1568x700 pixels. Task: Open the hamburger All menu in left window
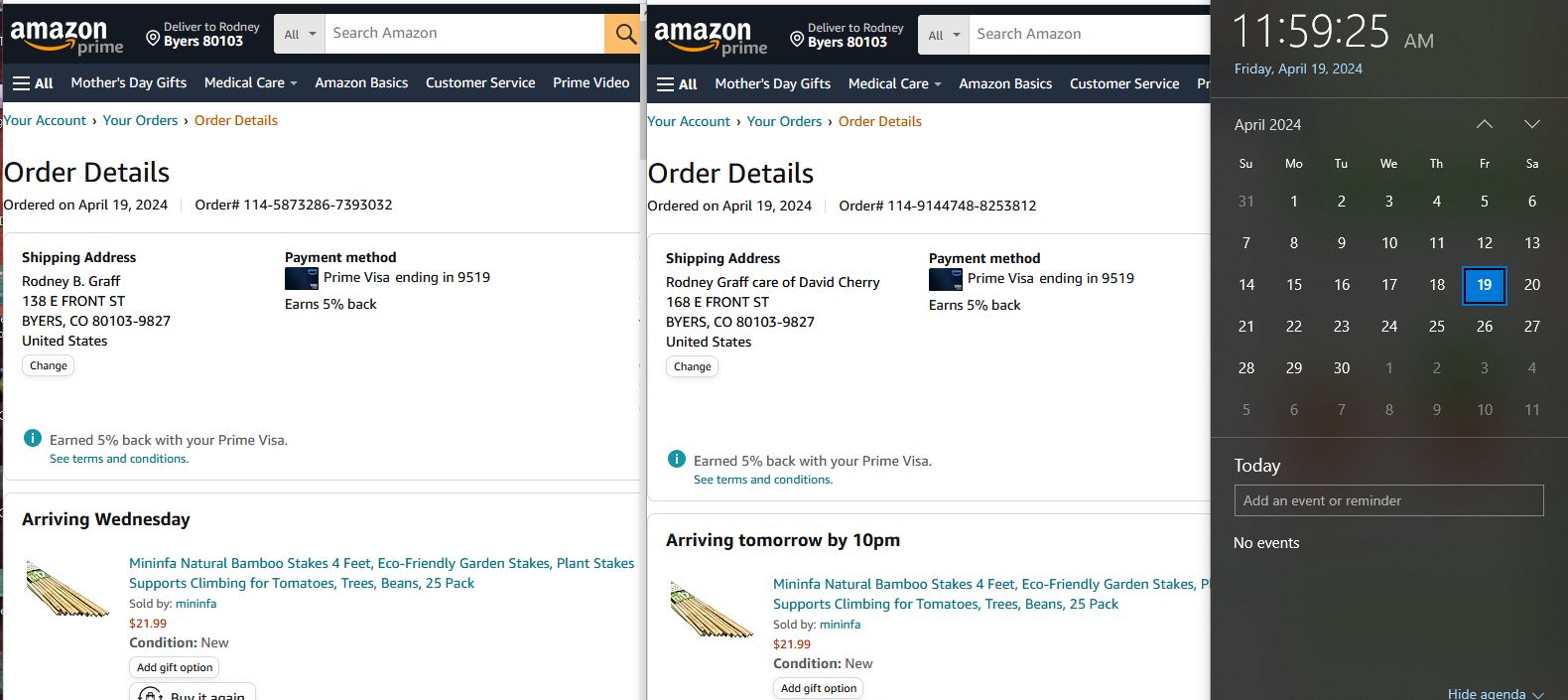[33, 83]
